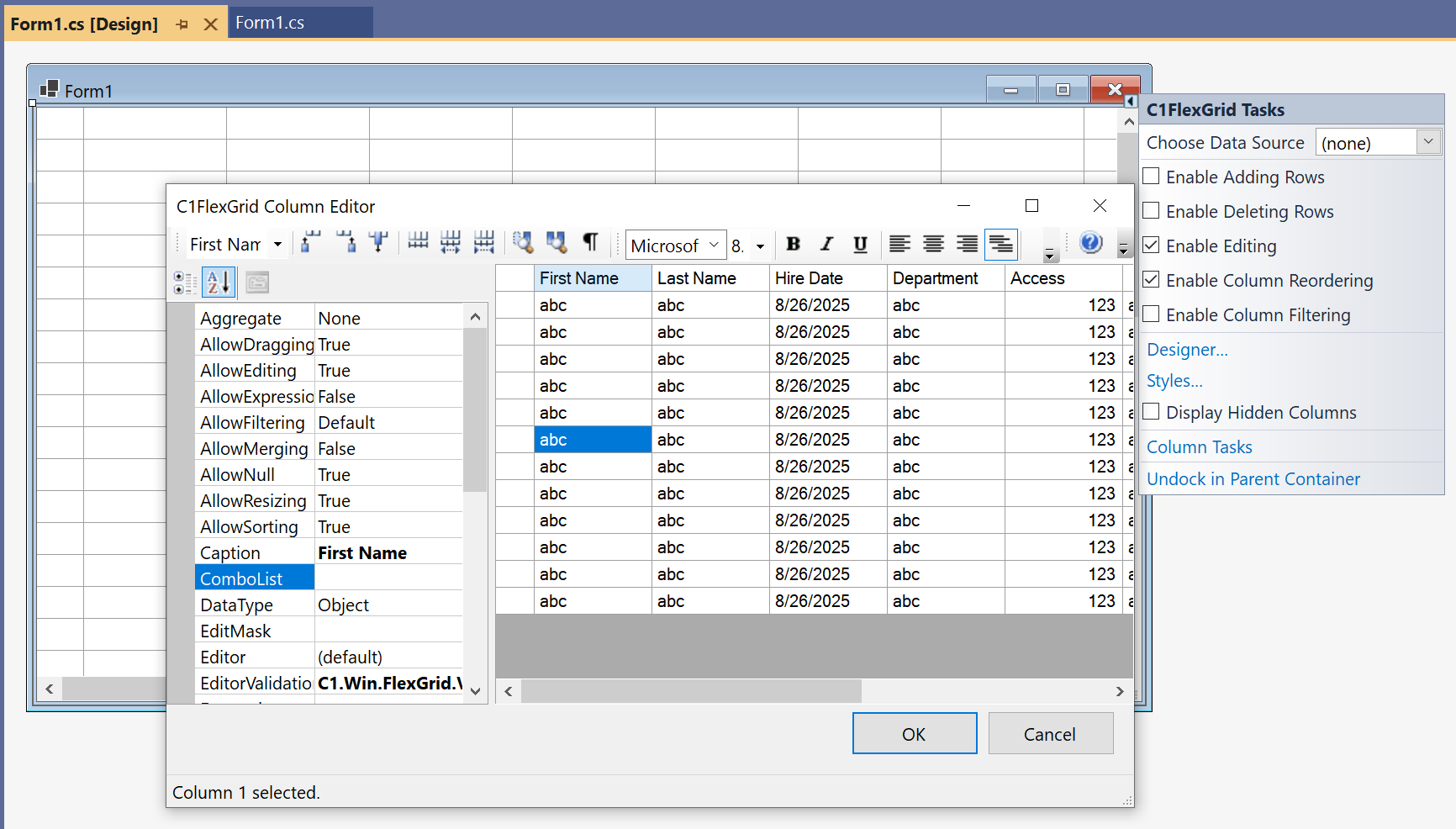This screenshot has width=1456, height=829.
Task: Click the Help question mark icon
Action: pos(1090,243)
